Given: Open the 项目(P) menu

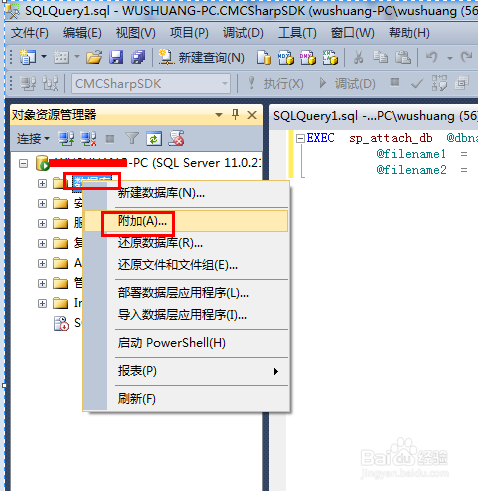Looking at the screenshot, I should click(x=189, y=33).
